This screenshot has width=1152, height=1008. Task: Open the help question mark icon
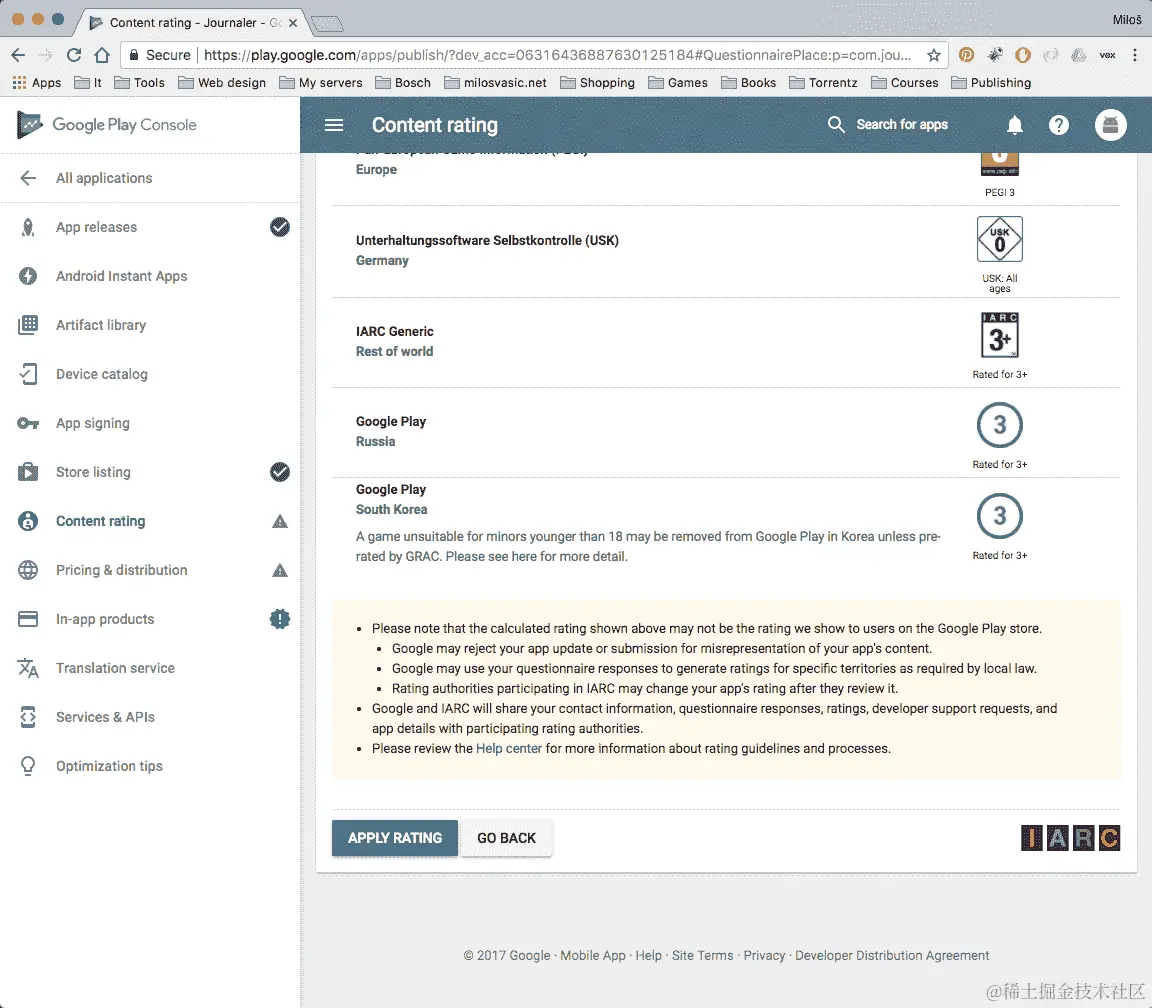pos(1059,125)
